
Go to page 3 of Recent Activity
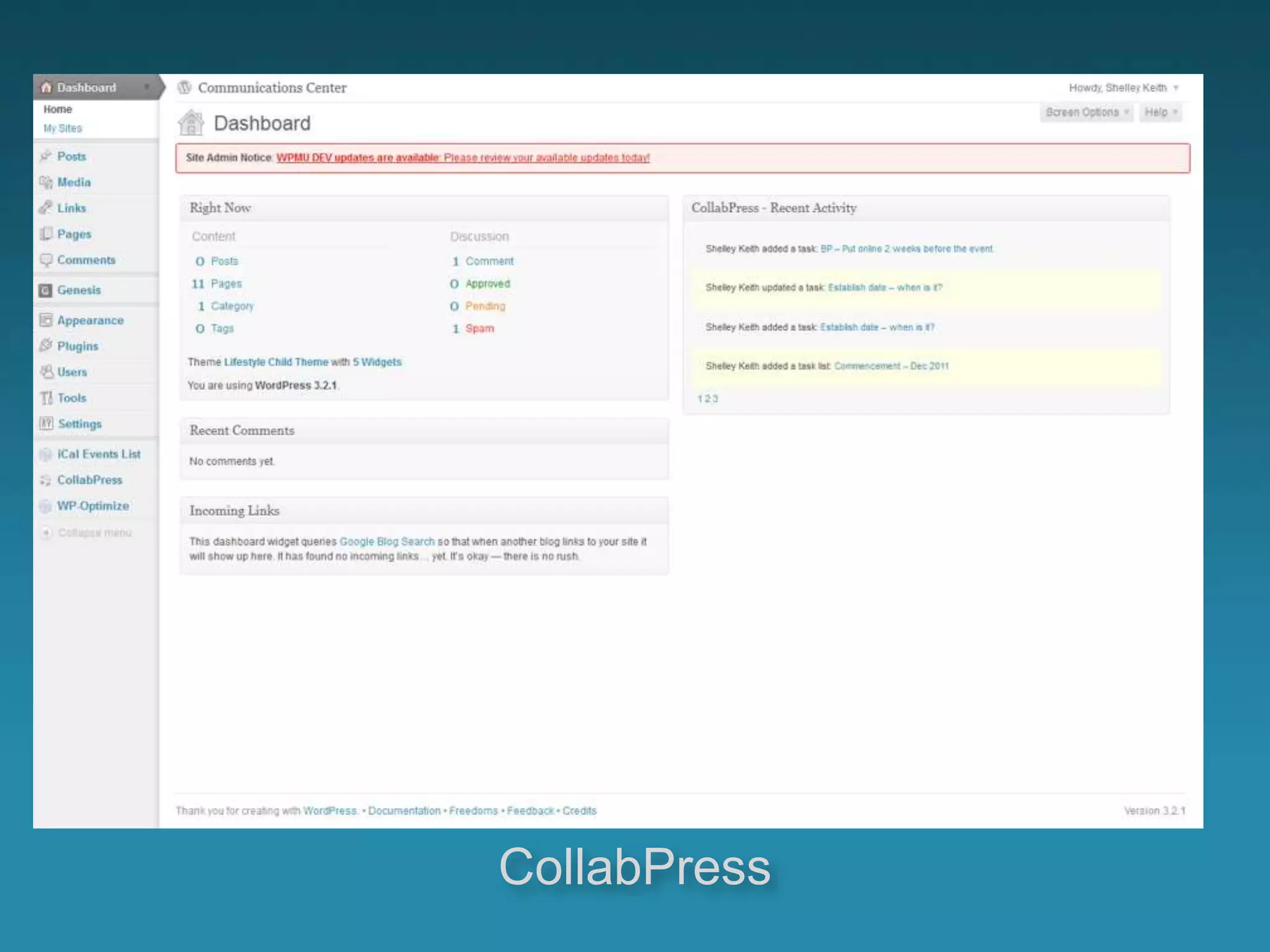click(x=715, y=399)
